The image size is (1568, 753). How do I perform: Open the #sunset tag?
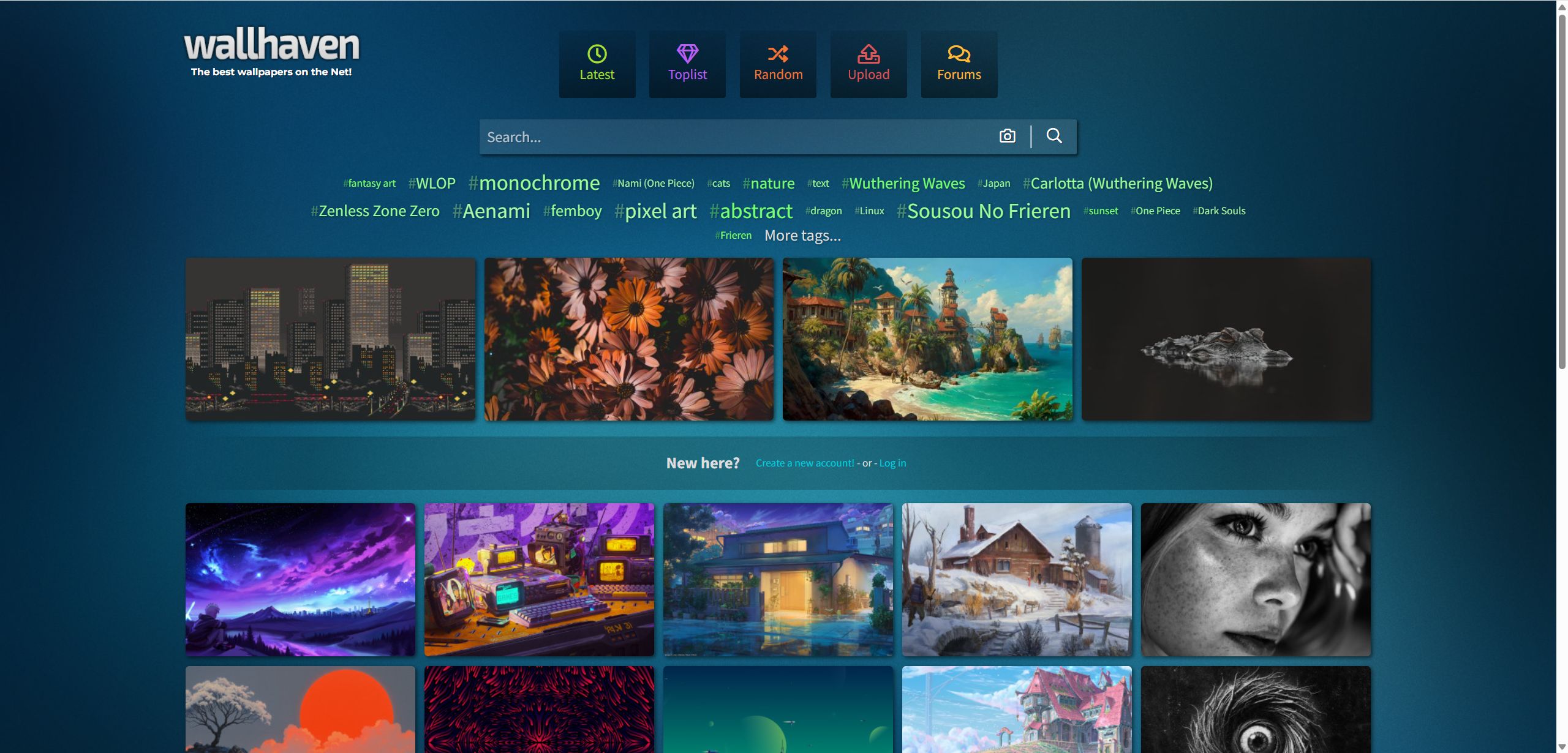(x=1101, y=211)
